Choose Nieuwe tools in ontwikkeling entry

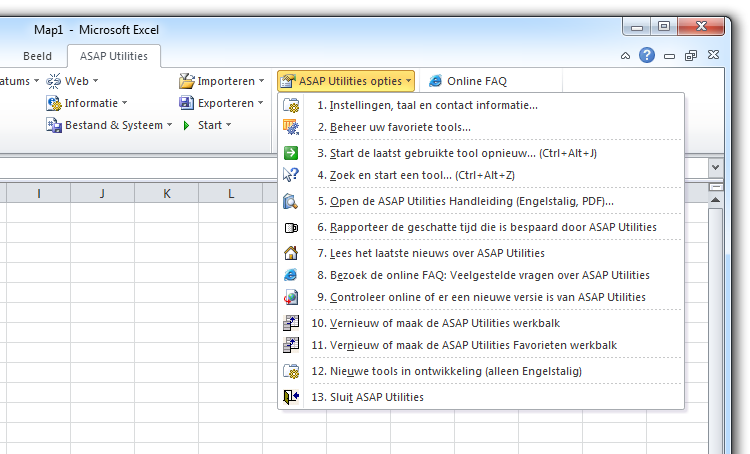pos(481,371)
